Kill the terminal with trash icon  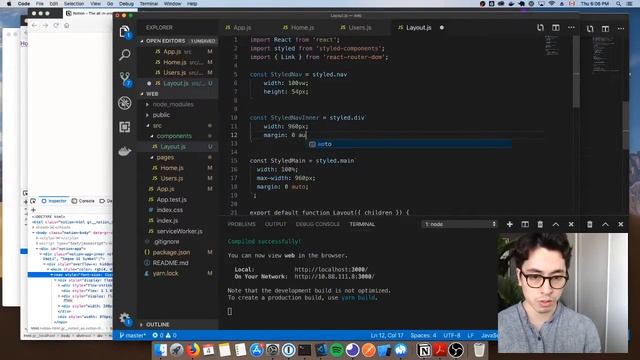coord(540,224)
